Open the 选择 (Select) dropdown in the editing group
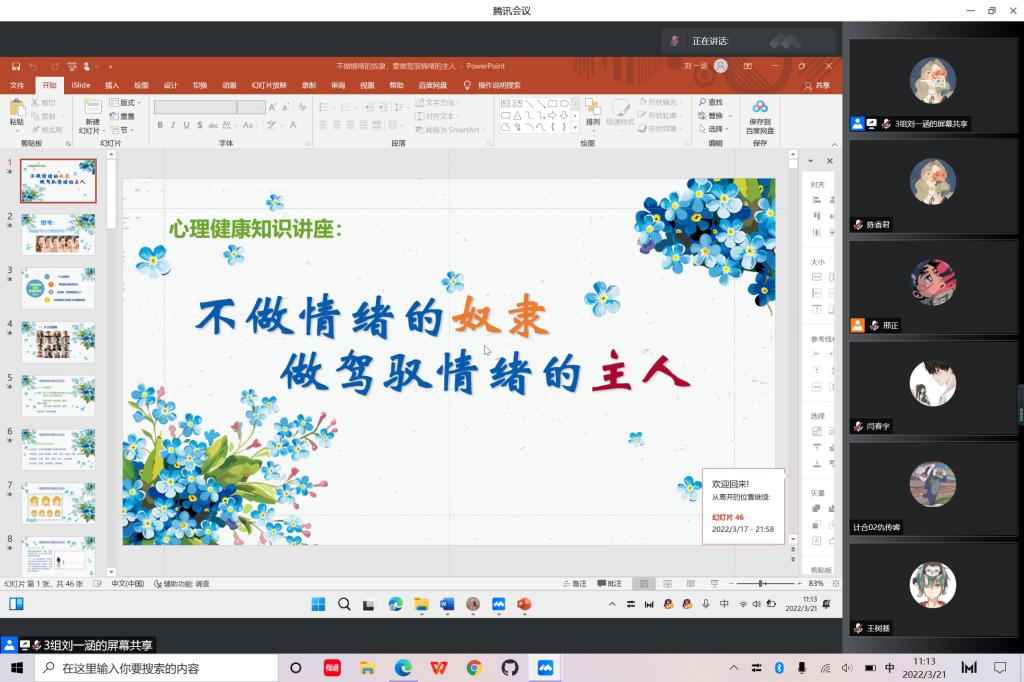1024x682 pixels. (714, 129)
